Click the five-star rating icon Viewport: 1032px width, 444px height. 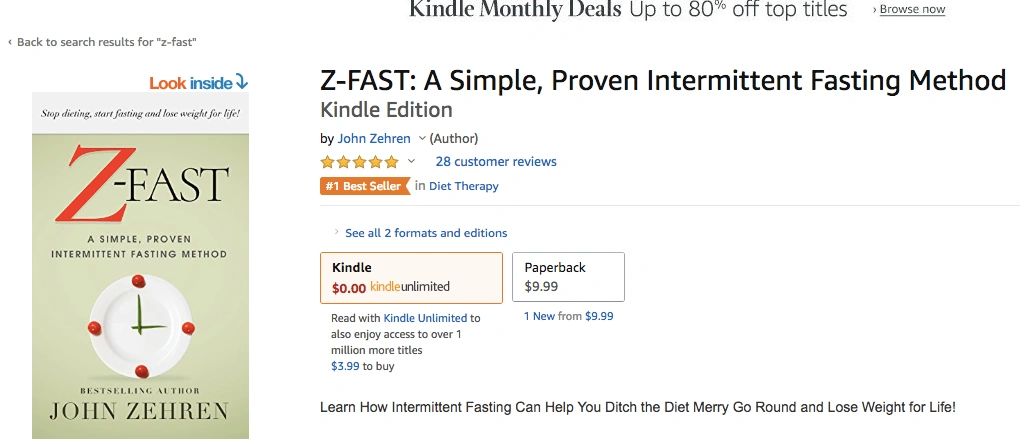pyautogui.click(x=359, y=162)
